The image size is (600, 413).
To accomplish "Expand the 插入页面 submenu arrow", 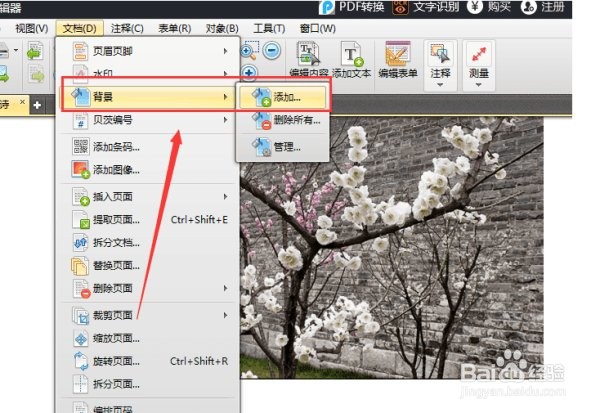I will [226, 196].
